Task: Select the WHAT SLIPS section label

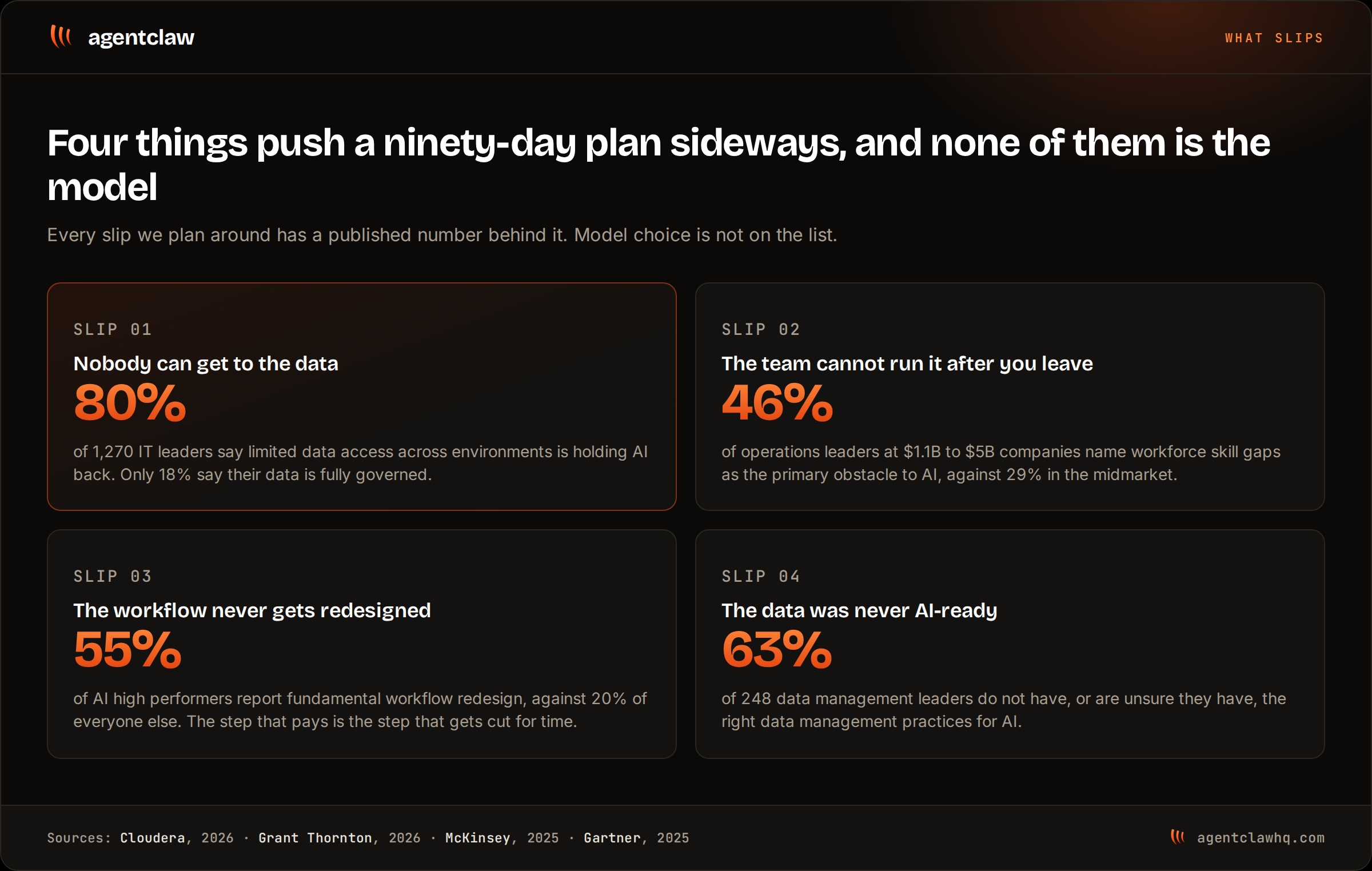Action: (1274, 38)
